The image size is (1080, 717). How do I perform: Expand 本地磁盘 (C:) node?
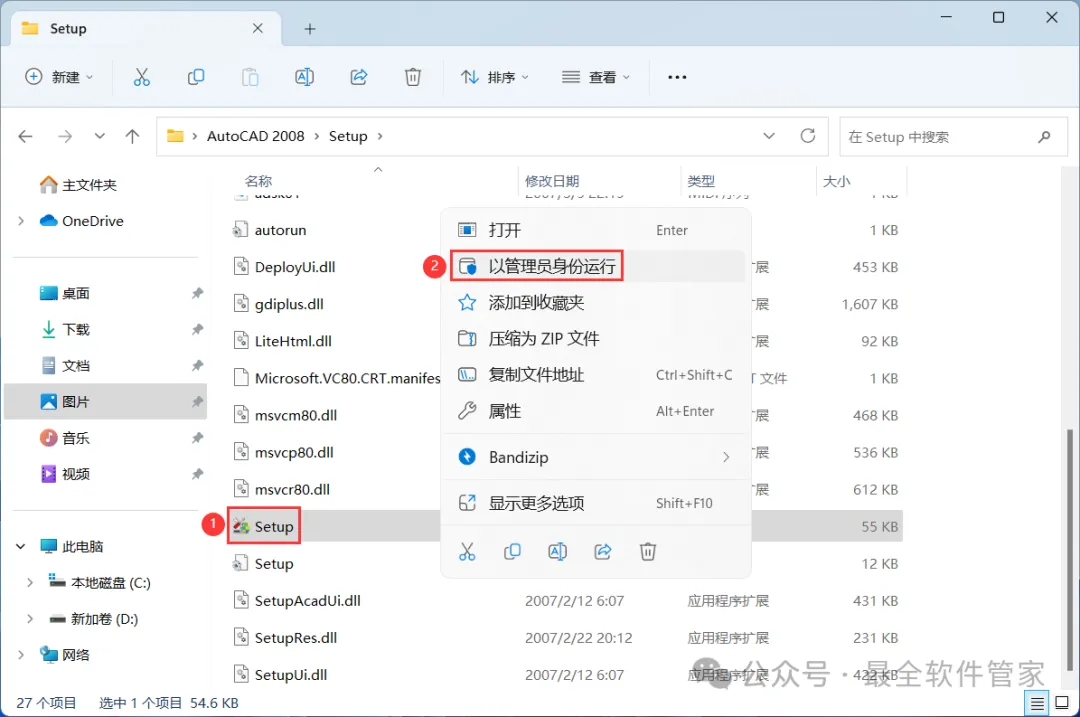(30, 583)
